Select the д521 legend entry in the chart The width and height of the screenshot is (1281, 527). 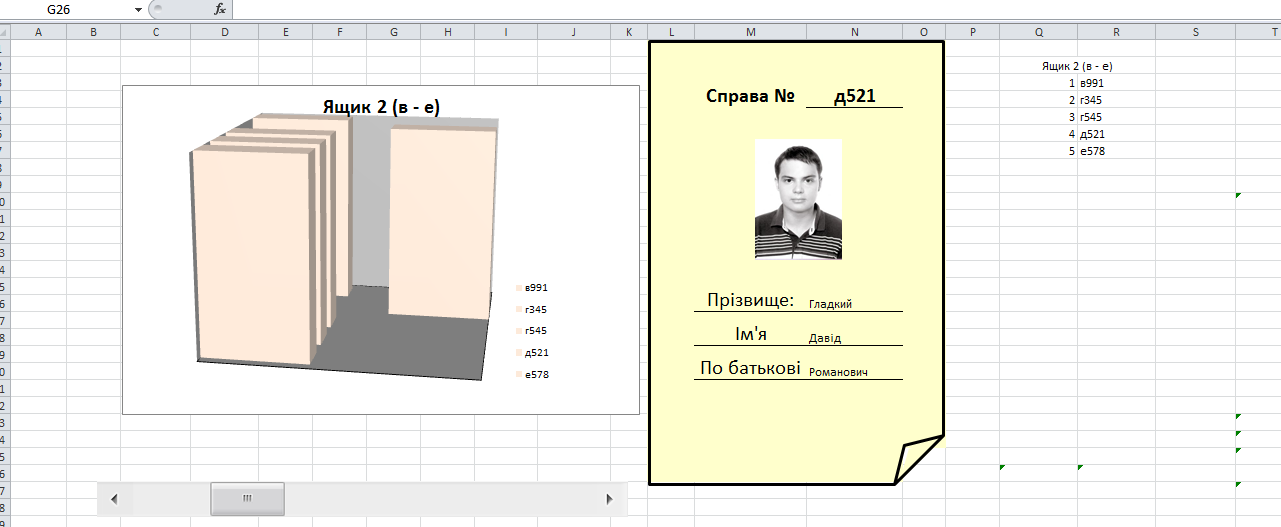(536, 353)
